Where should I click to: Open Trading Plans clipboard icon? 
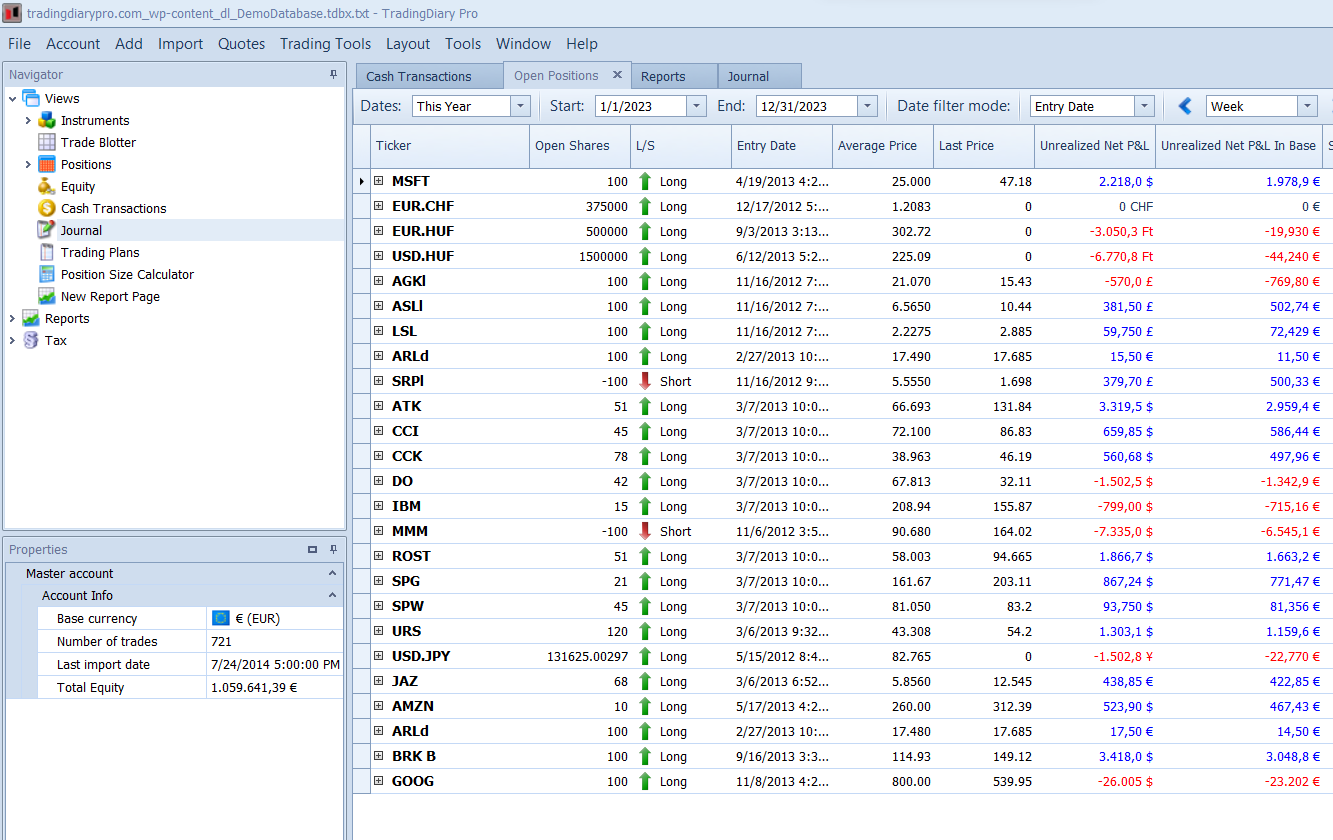(46, 252)
